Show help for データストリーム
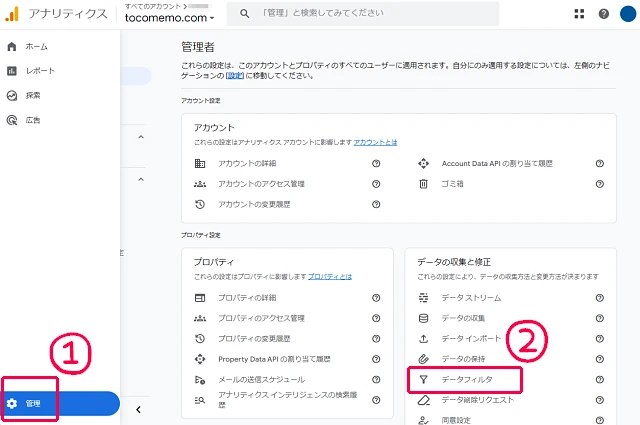Viewport: 640px width, 425px height. point(600,298)
